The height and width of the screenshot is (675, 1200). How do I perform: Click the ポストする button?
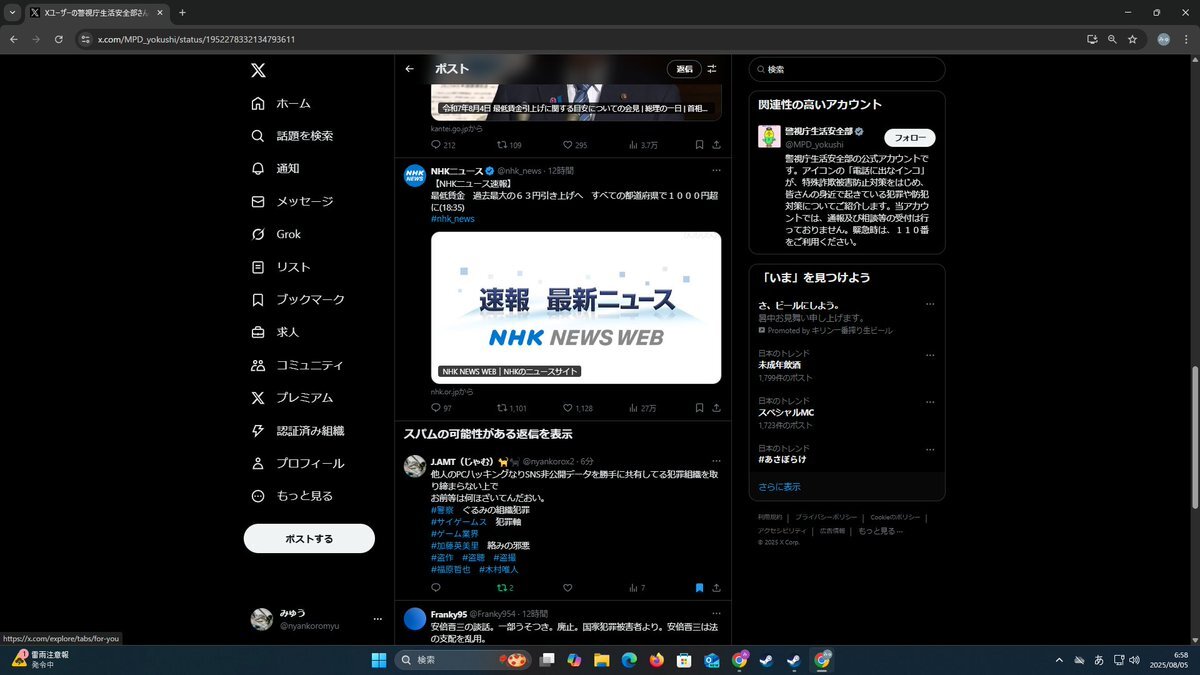[309, 538]
